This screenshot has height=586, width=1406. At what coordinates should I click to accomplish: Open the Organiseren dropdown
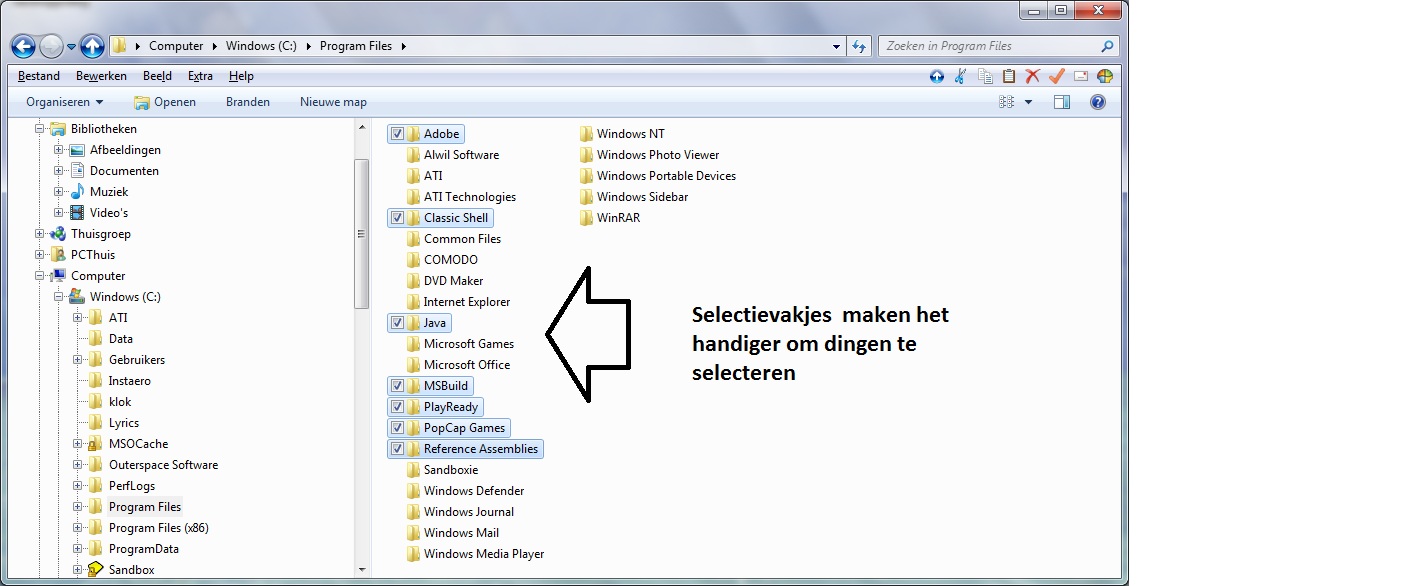[x=65, y=102]
